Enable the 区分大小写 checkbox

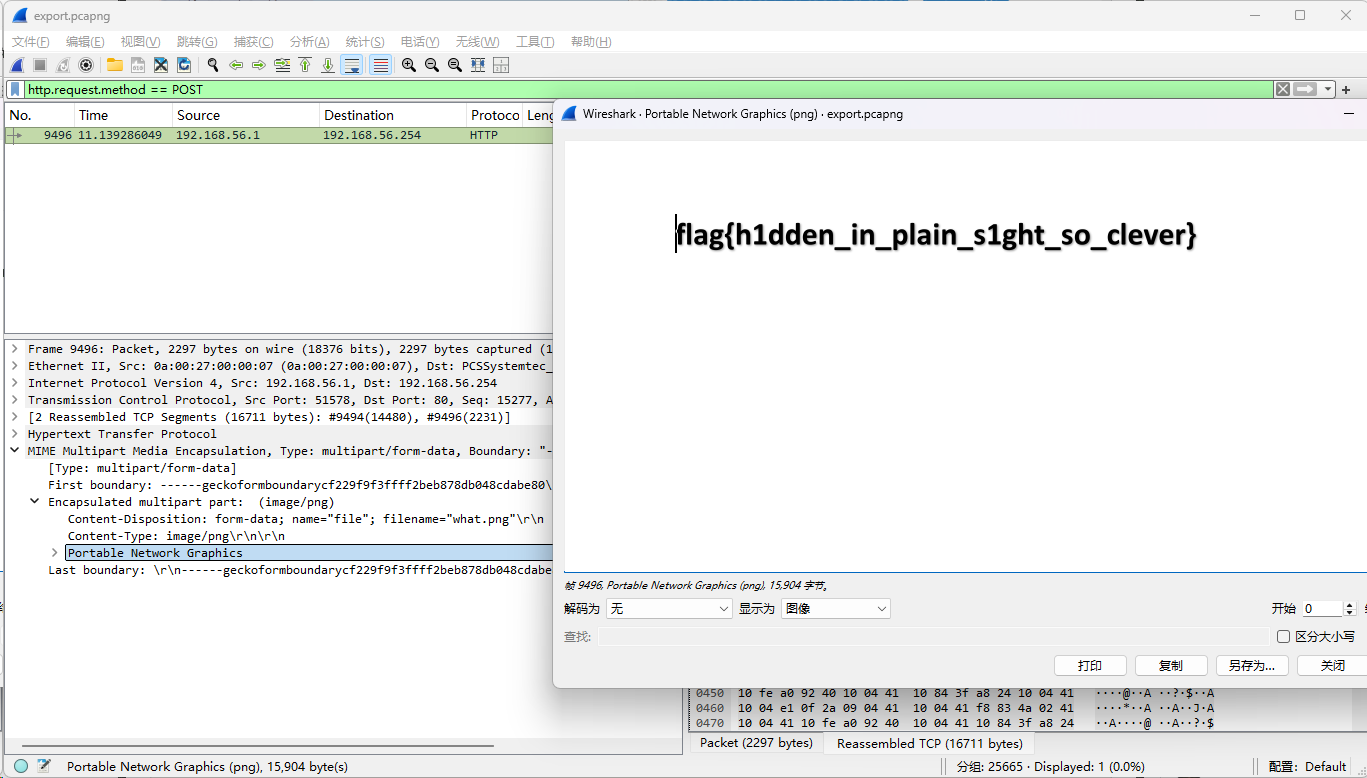[x=1284, y=637]
